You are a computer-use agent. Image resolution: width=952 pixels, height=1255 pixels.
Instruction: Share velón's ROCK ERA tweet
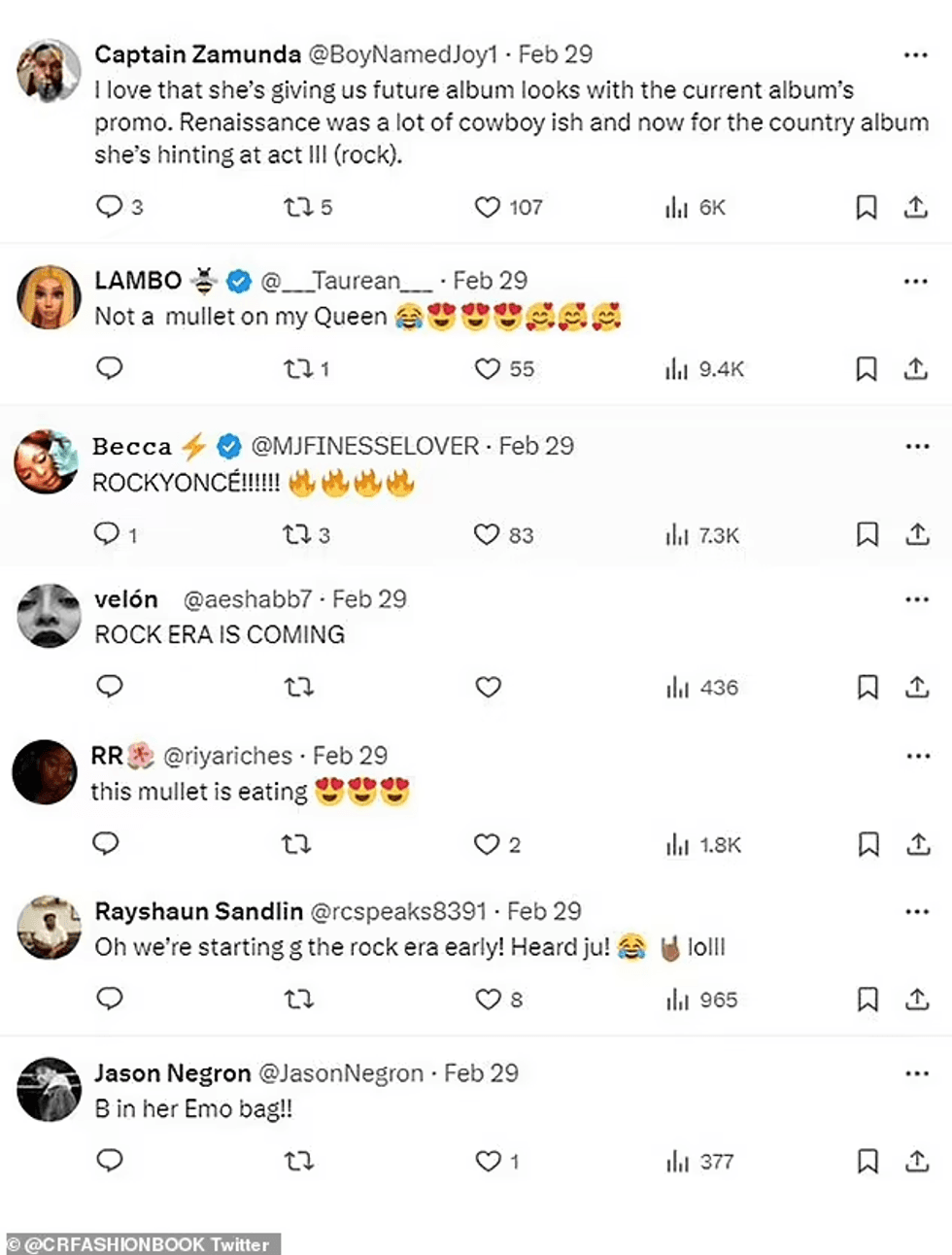[x=917, y=688]
